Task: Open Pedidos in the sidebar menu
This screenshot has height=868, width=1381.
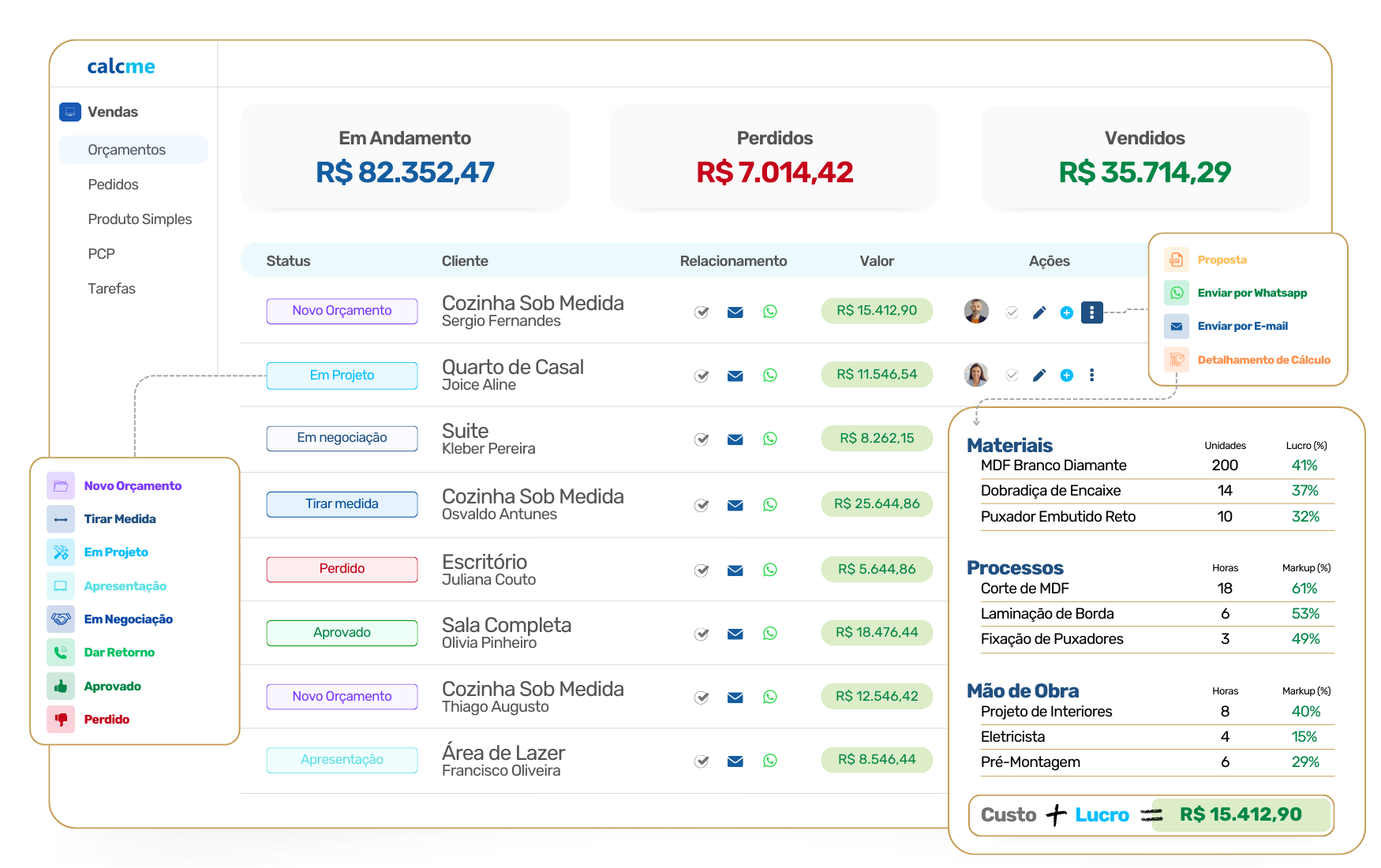Action: (113, 185)
